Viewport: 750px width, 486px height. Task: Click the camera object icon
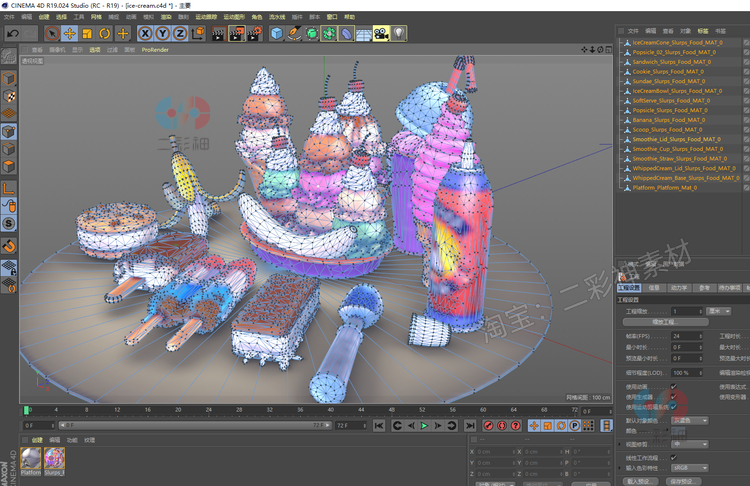click(x=381, y=33)
